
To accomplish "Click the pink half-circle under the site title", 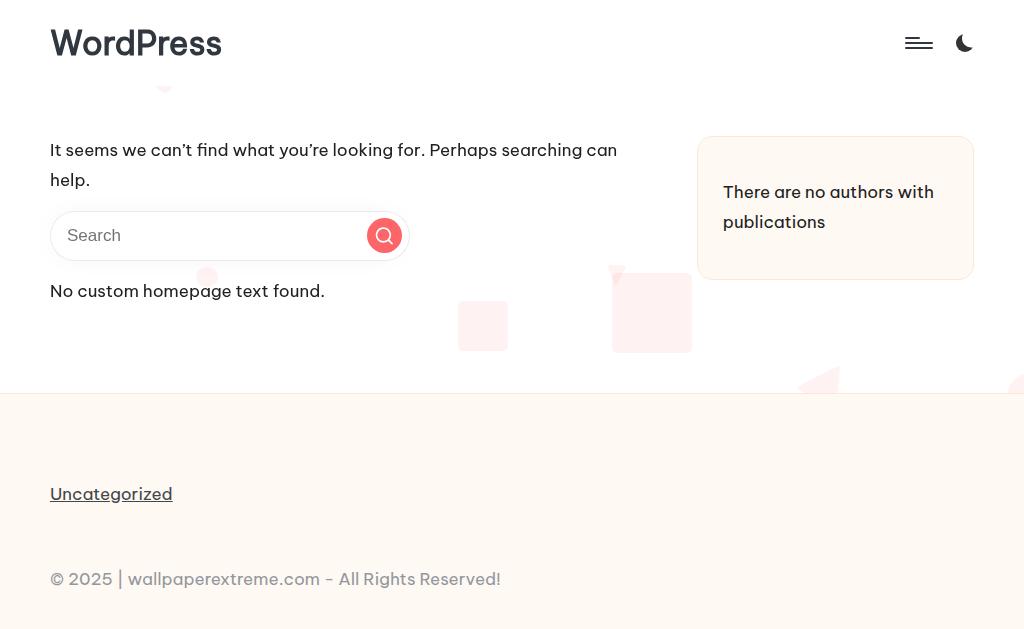I will pyautogui.click(x=165, y=88).
